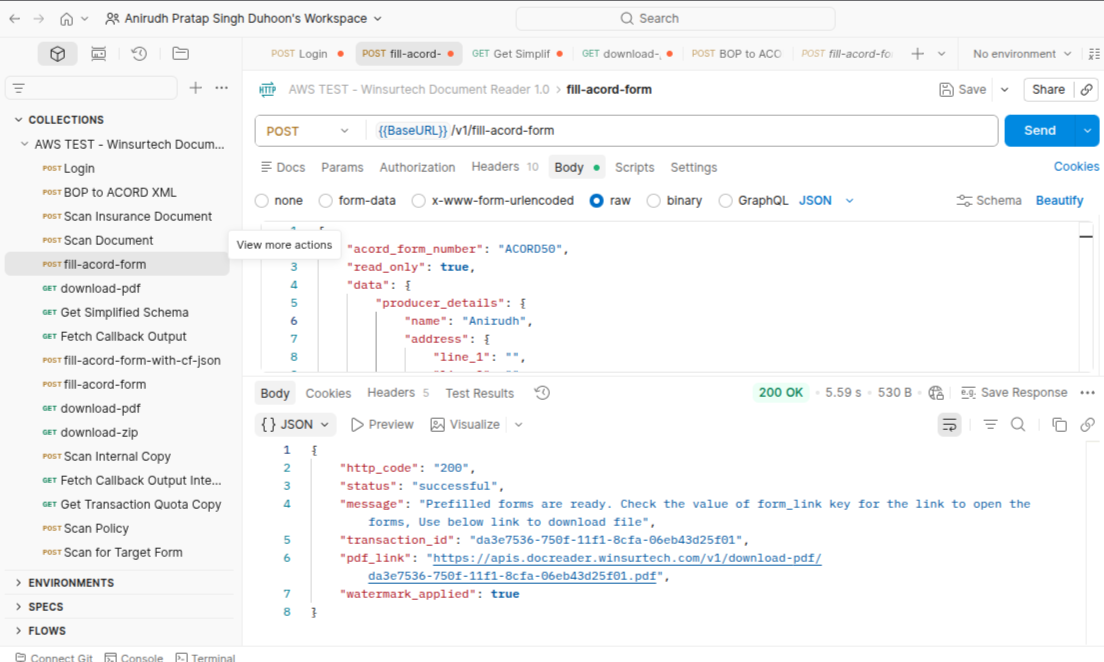Open the Headers 10 request tab
The height and width of the screenshot is (662, 1104).
pos(505,167)
